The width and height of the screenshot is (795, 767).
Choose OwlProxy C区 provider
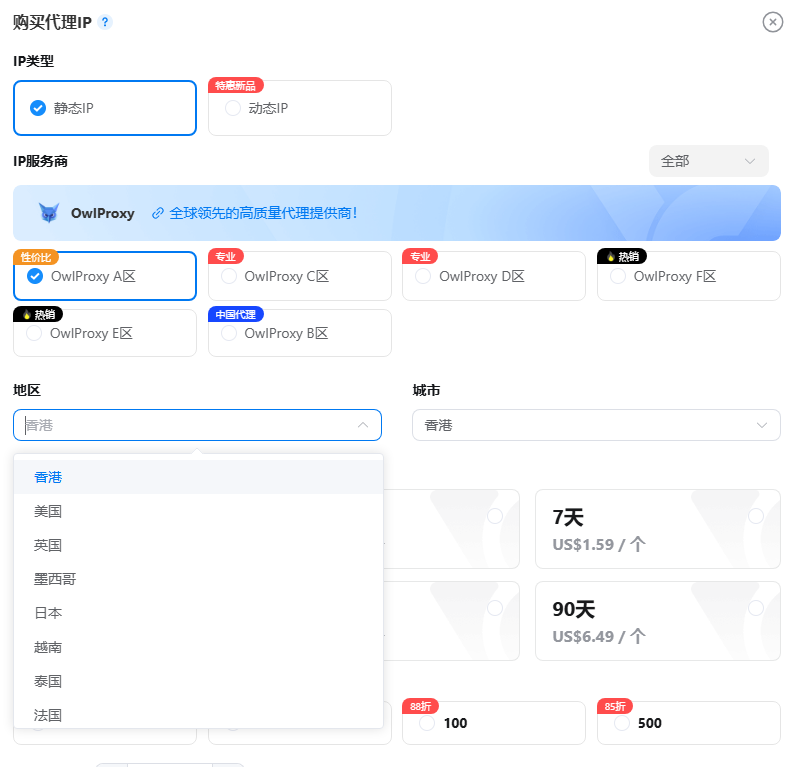point(299,276)
